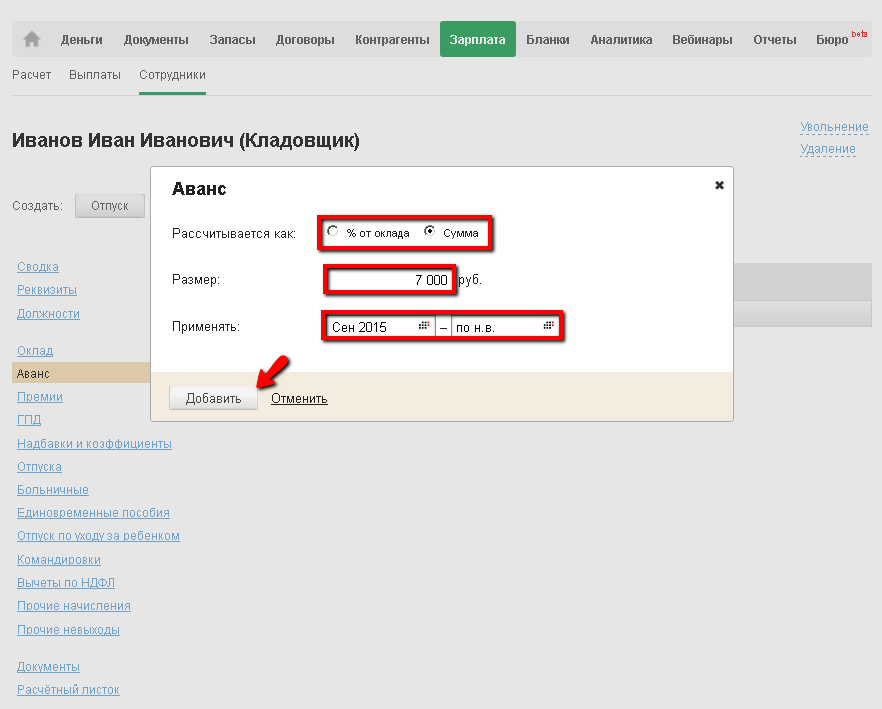882x709 pixels.
Task: Open the Деньги menu
Action: pos(82,39)
